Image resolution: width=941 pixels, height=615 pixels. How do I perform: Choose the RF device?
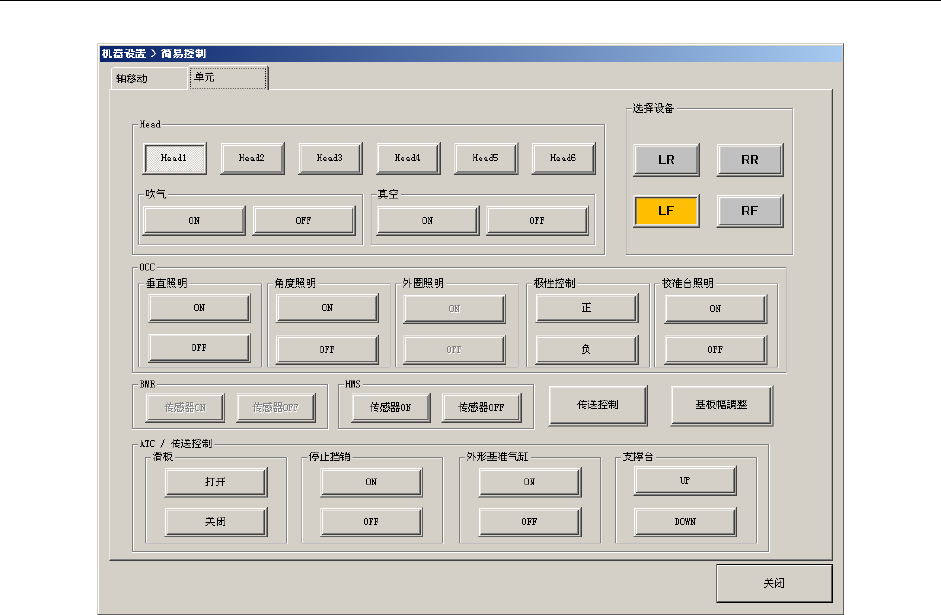click(x=750, y=211)
